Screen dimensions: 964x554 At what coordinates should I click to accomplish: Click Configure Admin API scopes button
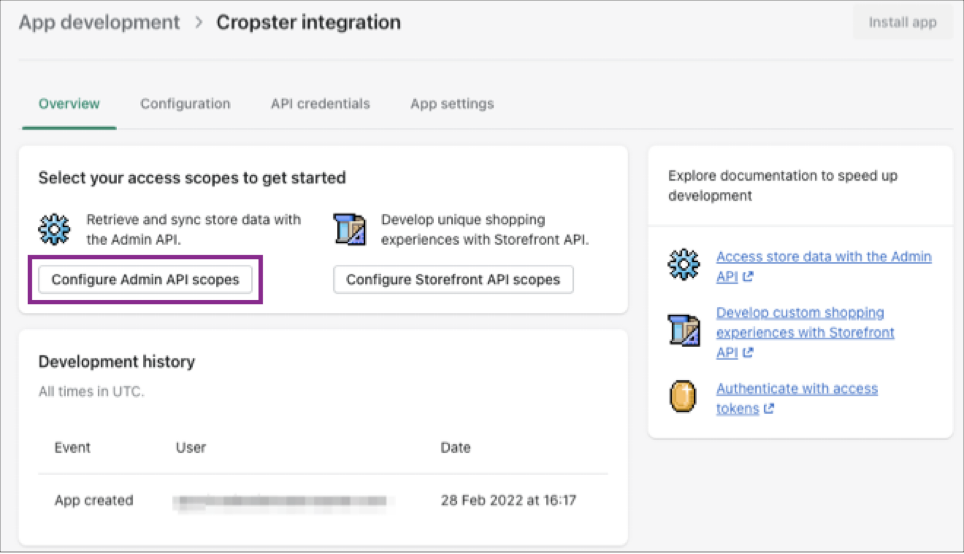click(145, 280)
